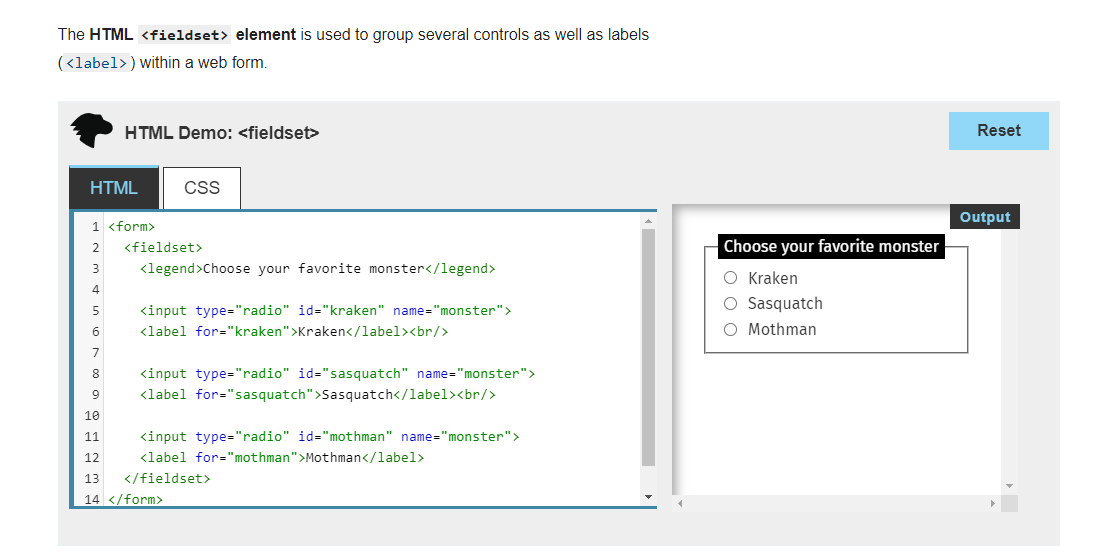Click the Mothman label in the output
Image resolution: width=1108 pixels, height=558 pixels.
coord(782,329)
